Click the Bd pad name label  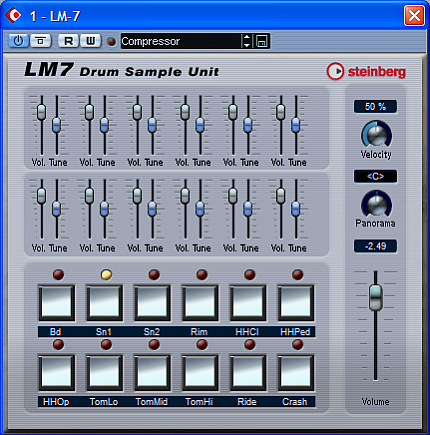tap(55, 332)
